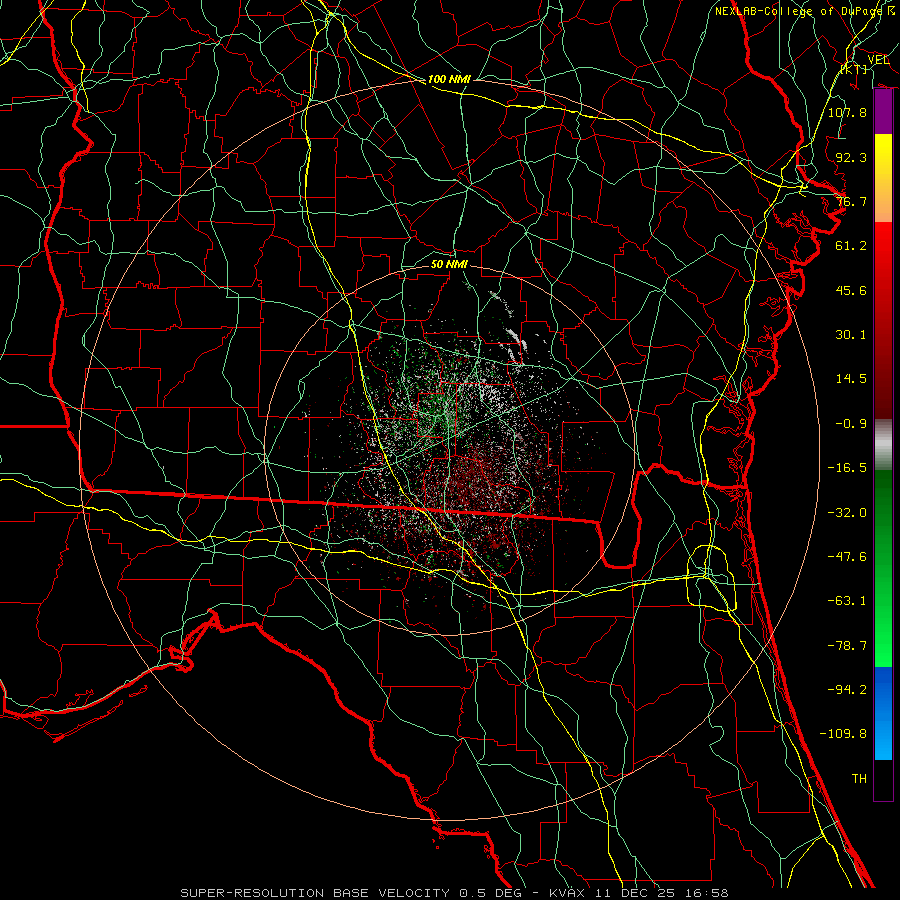Click the 14.5 value on velocity scale

(x=851, y=379)
